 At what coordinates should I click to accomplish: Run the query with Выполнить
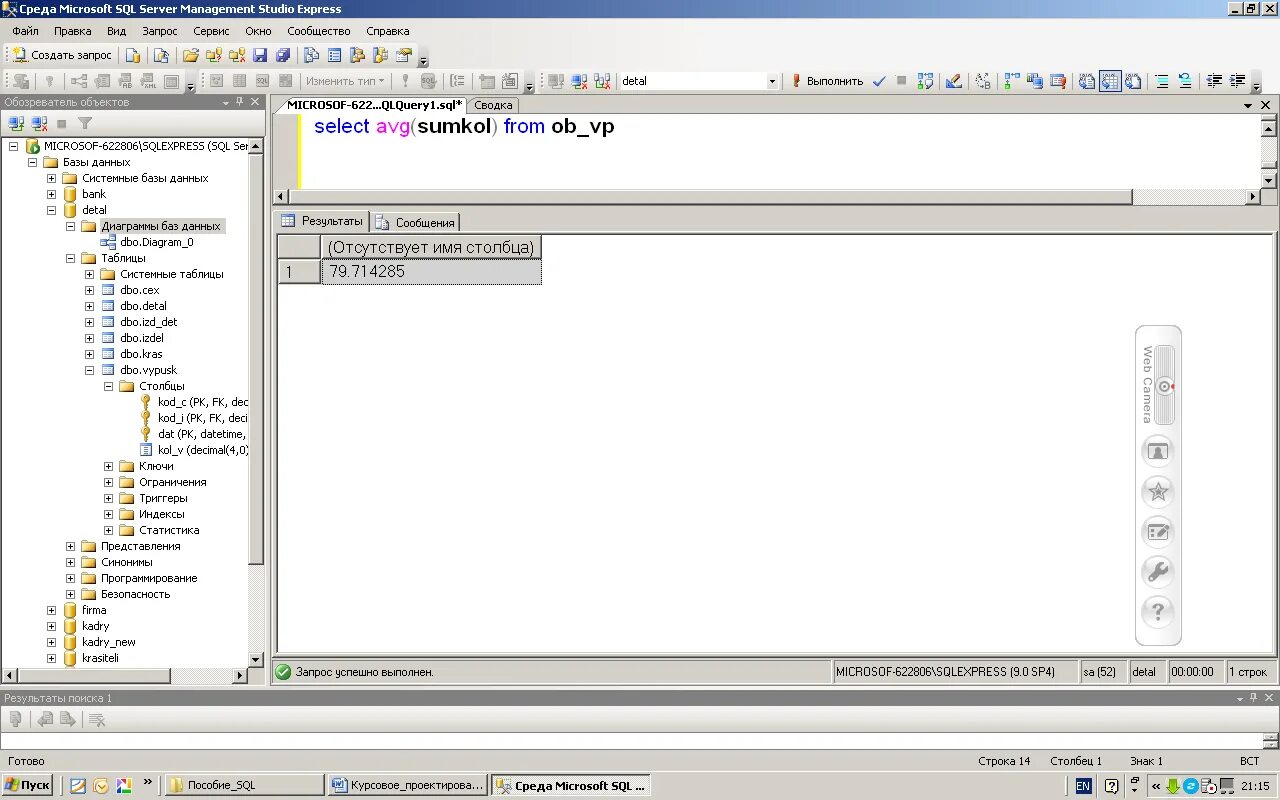click(826, 81)
